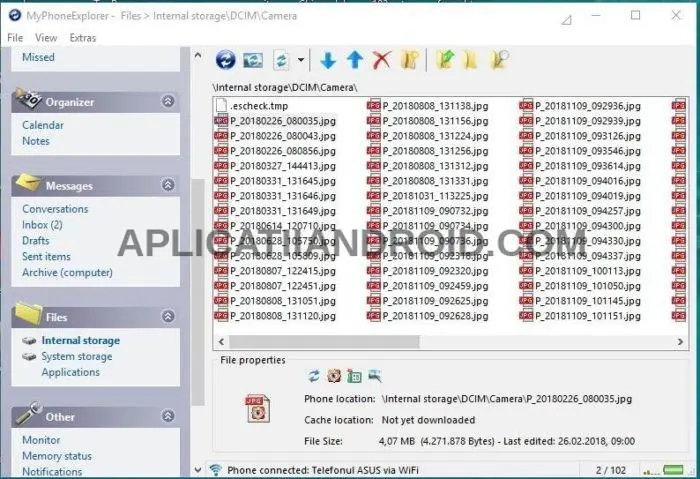
Task: Click file list scroll right arrow
Action: (x=680, y=342)
